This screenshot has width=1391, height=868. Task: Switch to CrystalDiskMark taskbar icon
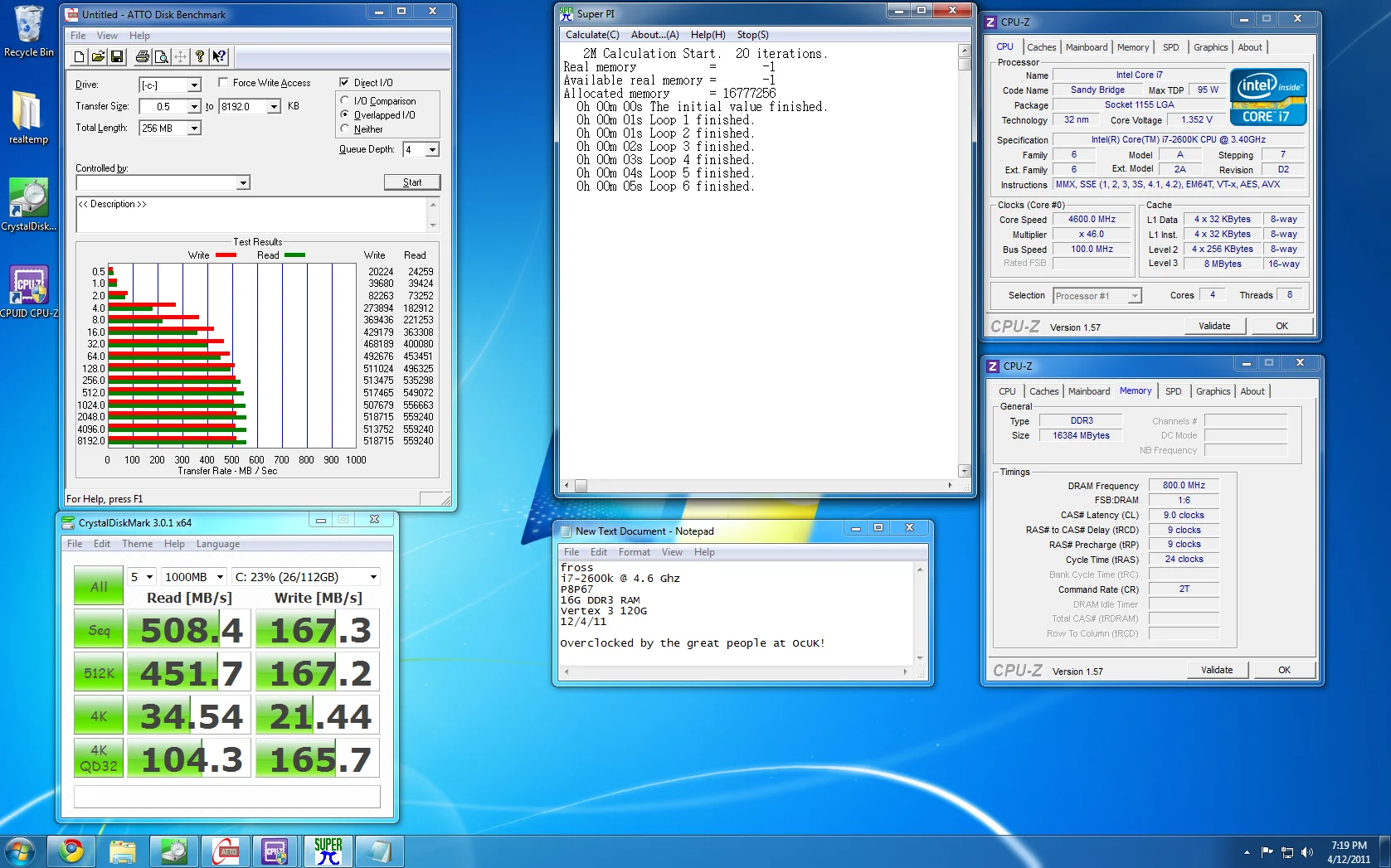174,851
